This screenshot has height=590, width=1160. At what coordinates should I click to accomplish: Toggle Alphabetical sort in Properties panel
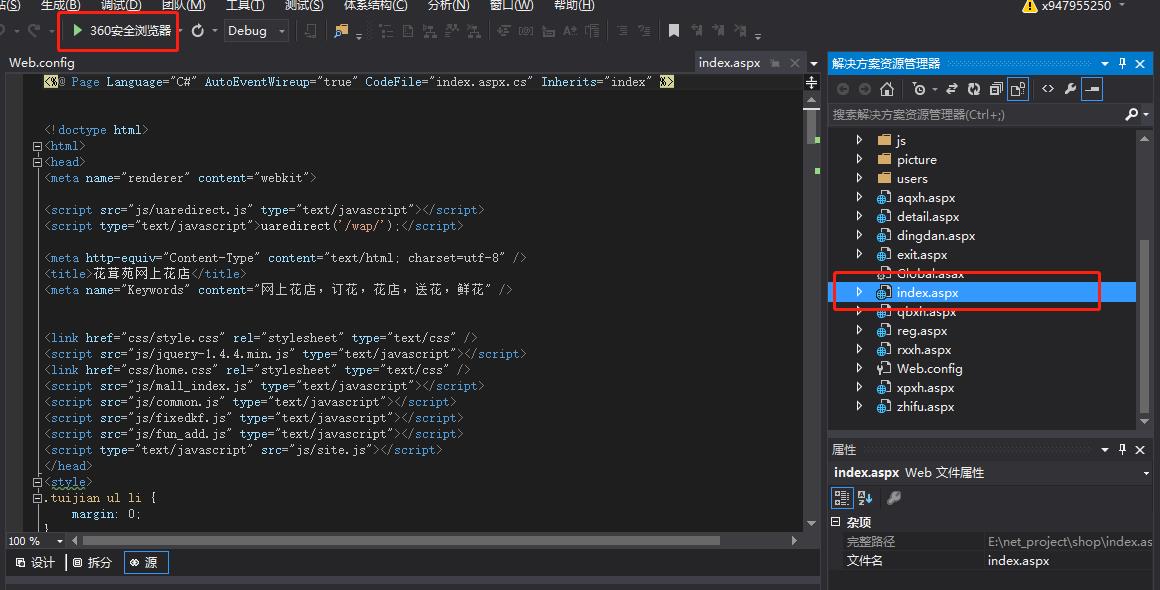tap(865, 498)
